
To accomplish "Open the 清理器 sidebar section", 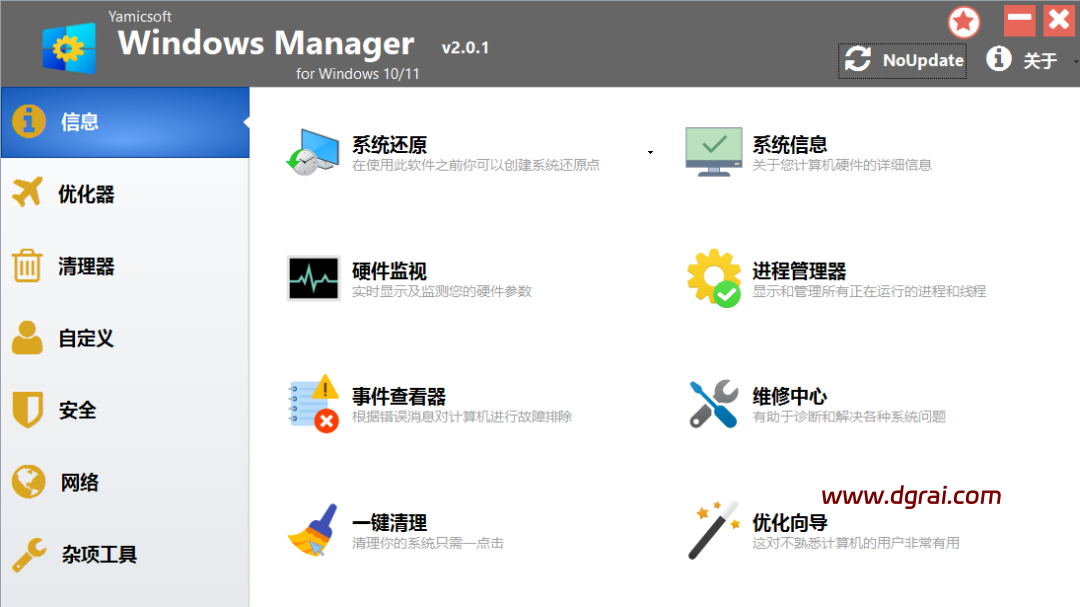I will click(124, 266).
